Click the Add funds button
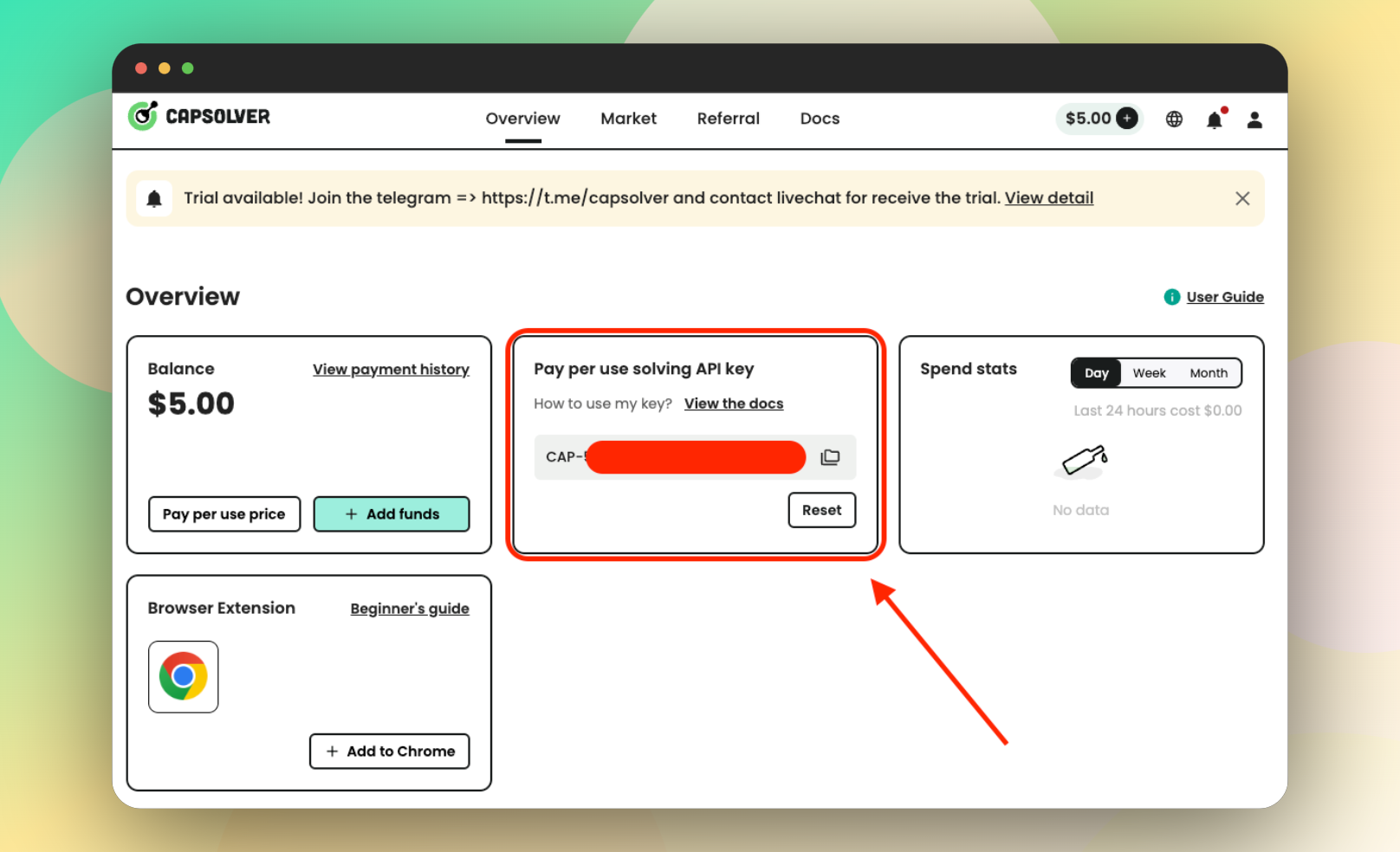The height and width of the screenshot is (852, 1400). click(x=392, y=513)
